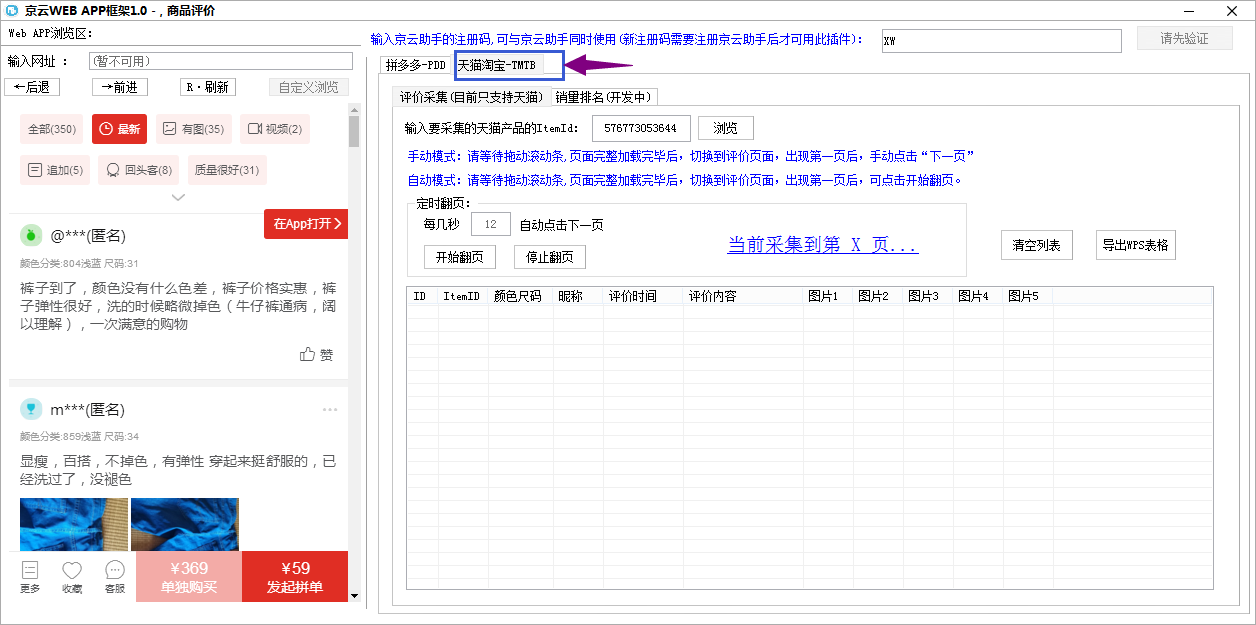Click the 颜色分类:804浅蓝 尺码:31 text
This screenshot has width=1256, height=625.
pyautogui.click(x=79, y=263)
